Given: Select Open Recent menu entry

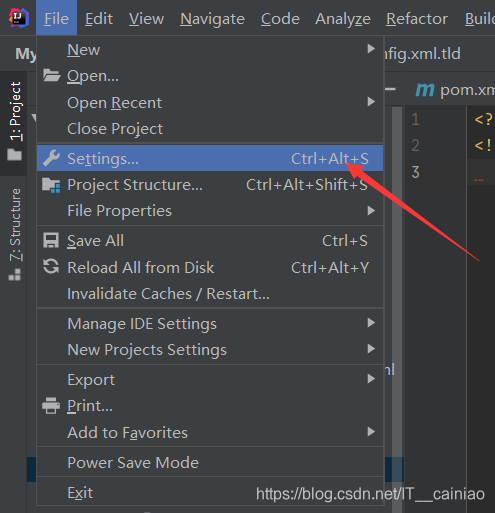Looking at the screenshot, I should click(210, 103).
